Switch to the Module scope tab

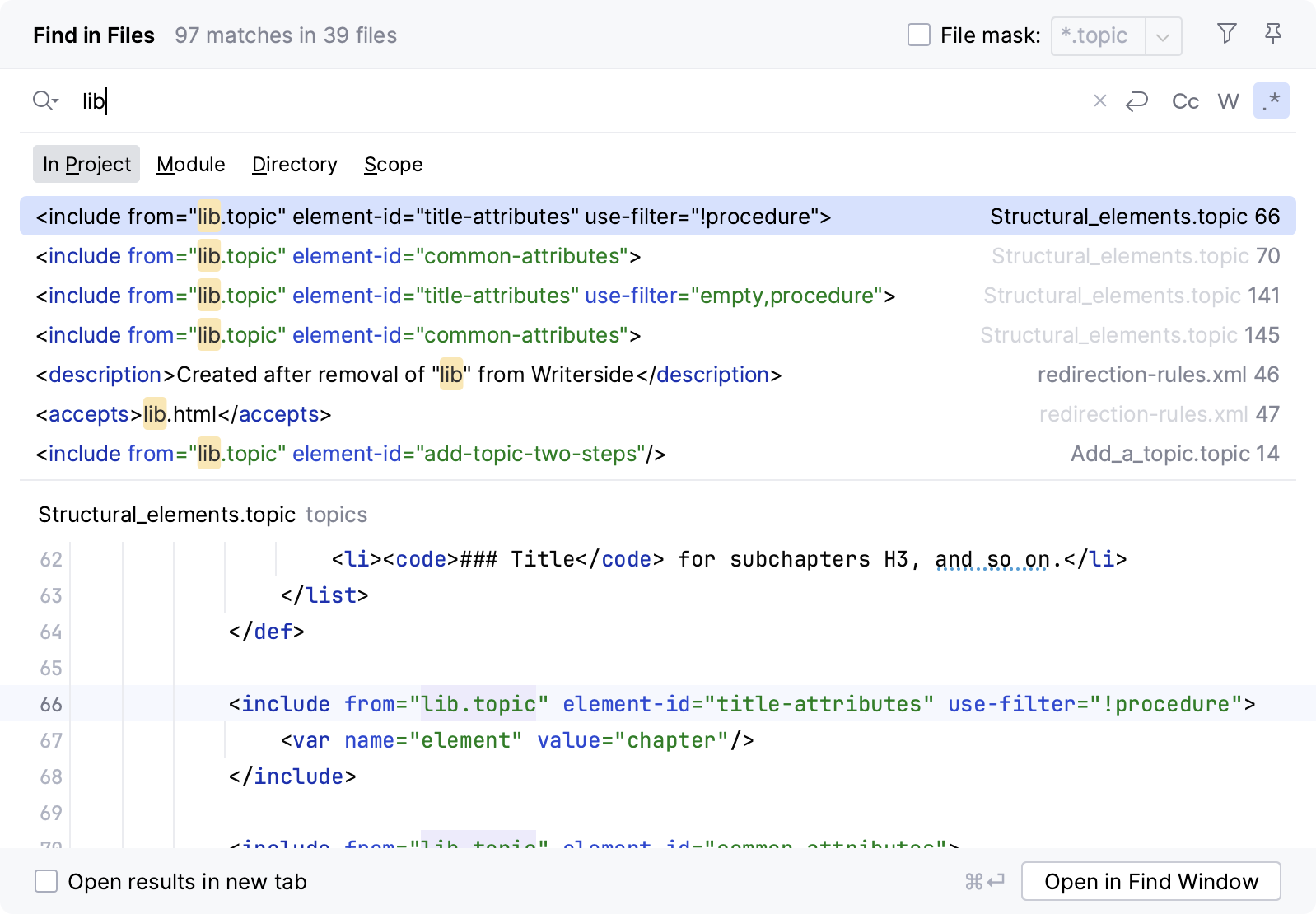pyautogui.click(x=190, y=165)
